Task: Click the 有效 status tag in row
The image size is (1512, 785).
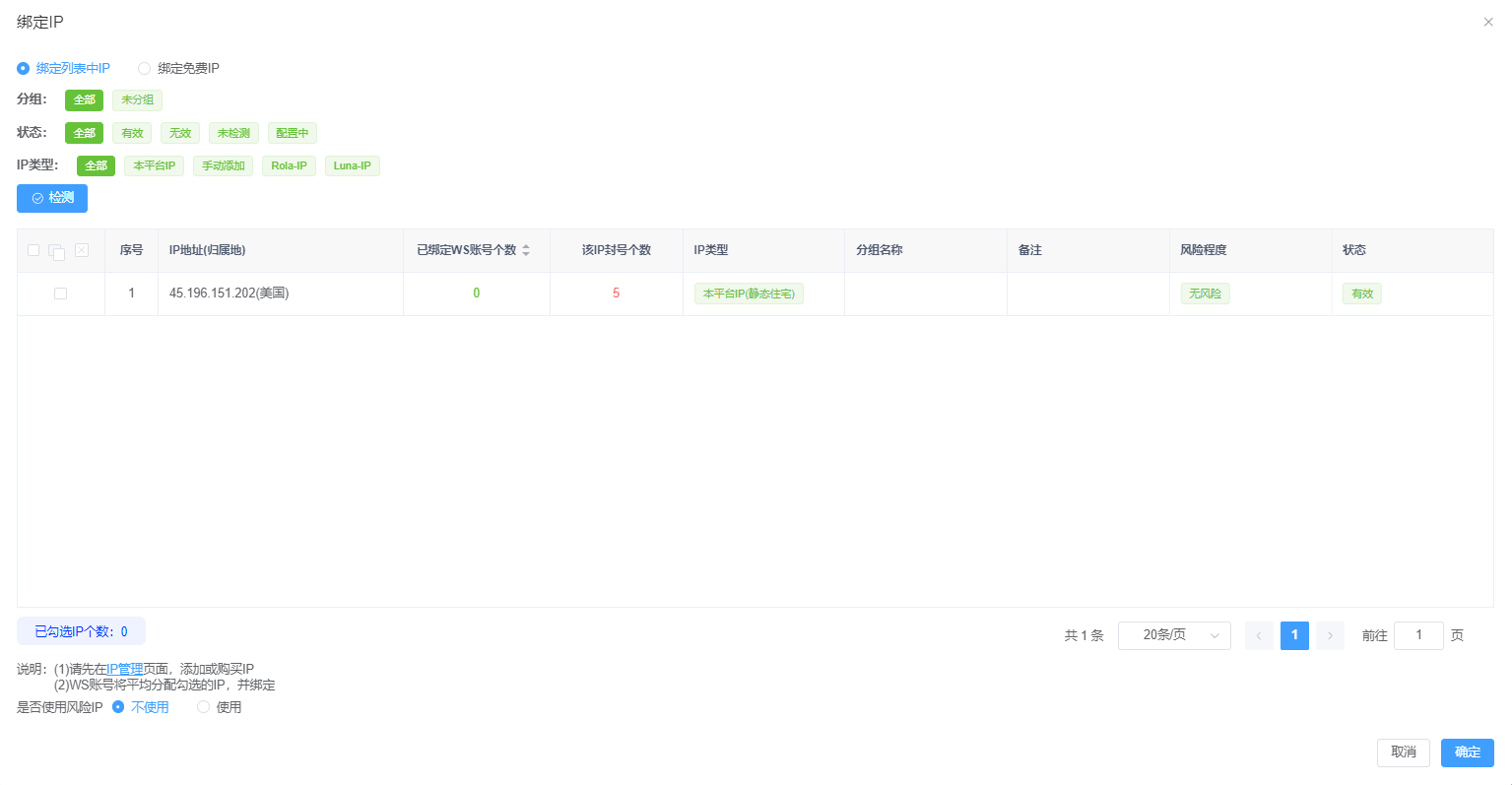Action: [1362, 294]
